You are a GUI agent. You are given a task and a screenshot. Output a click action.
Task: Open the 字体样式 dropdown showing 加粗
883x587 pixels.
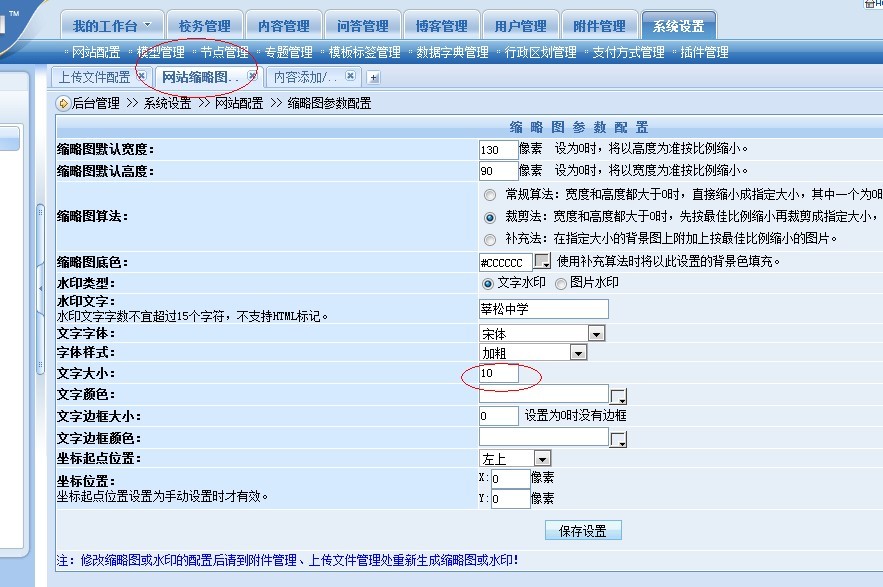click(x=578, y=352)
